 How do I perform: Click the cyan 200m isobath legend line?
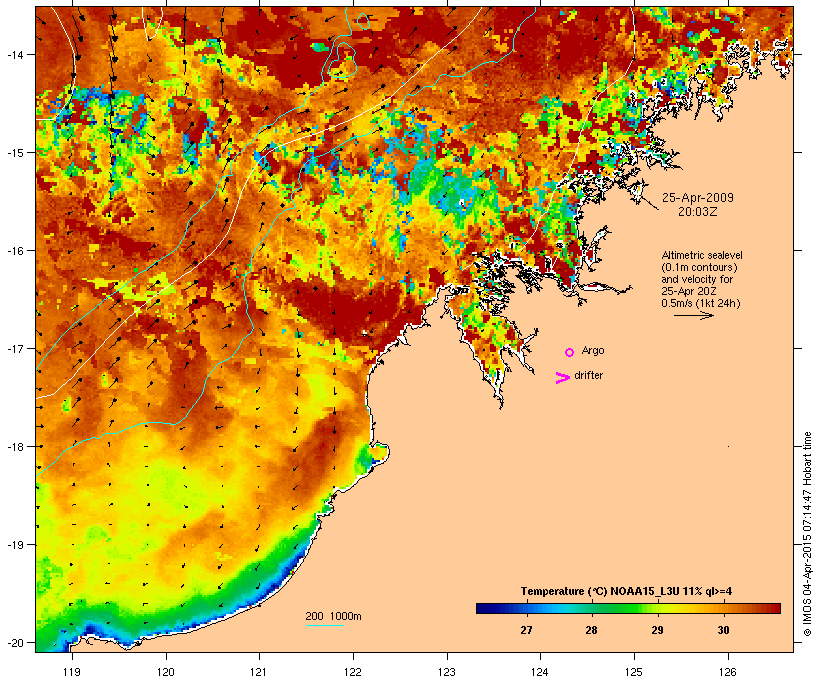[325, 625]
